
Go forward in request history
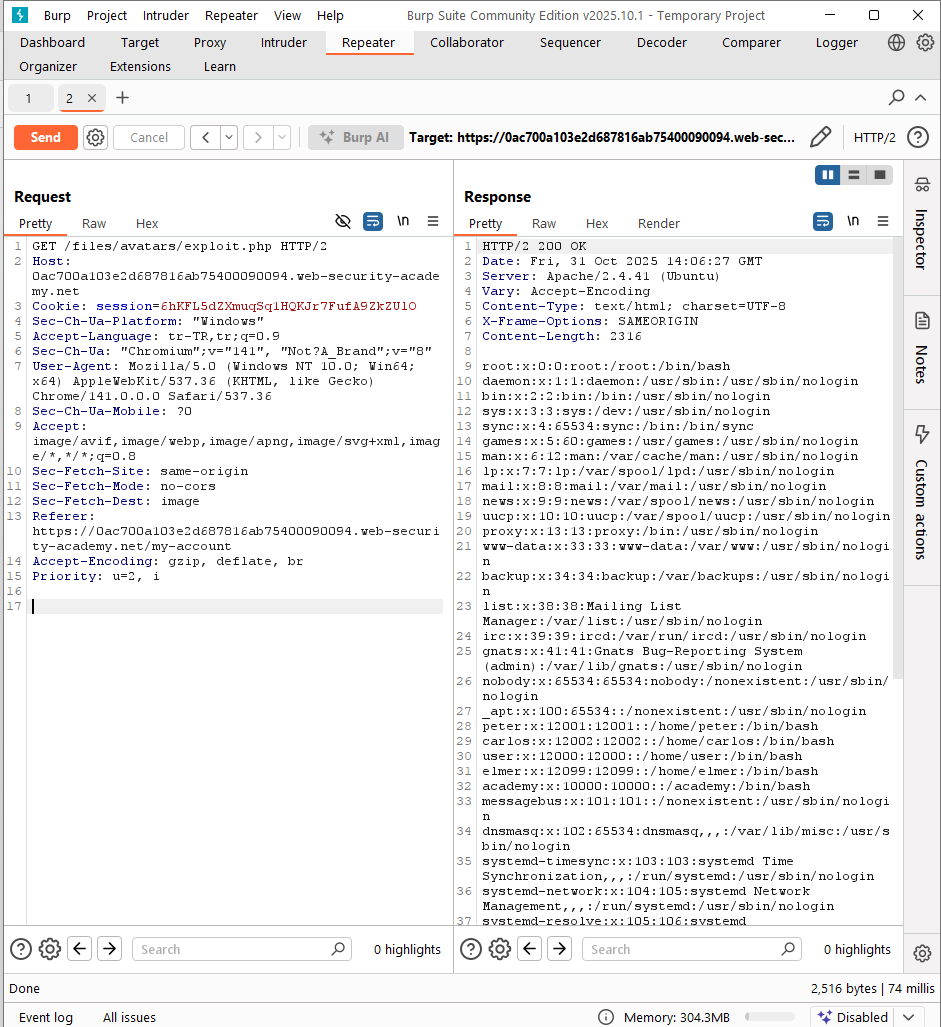point(258,138)
